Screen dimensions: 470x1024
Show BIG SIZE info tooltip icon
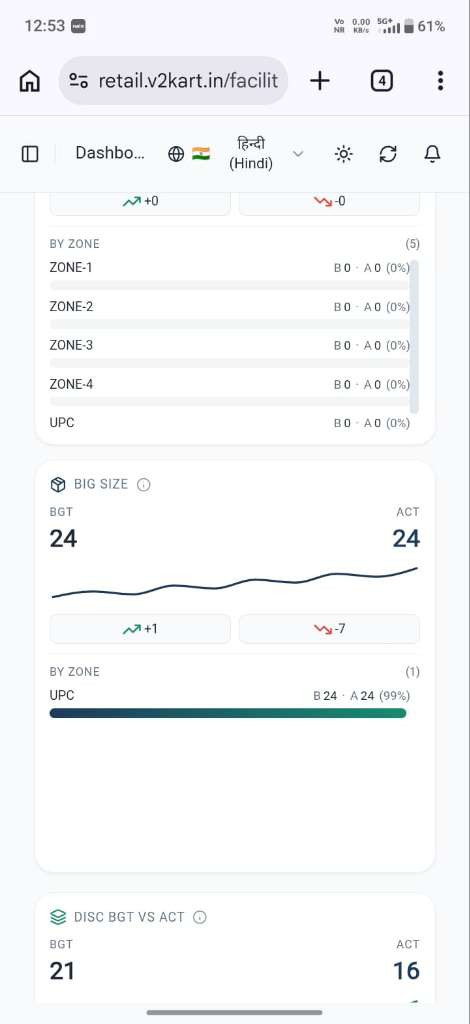144,485
